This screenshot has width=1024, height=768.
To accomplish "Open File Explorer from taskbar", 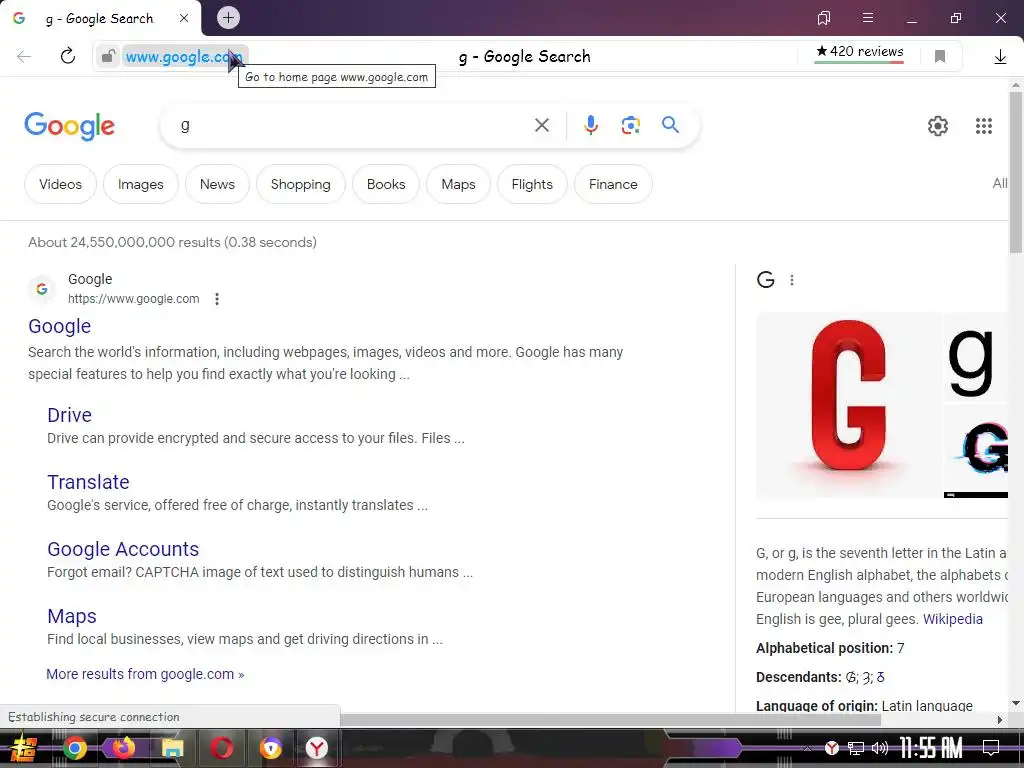I will pyautogui.click(x=172, y=748).
